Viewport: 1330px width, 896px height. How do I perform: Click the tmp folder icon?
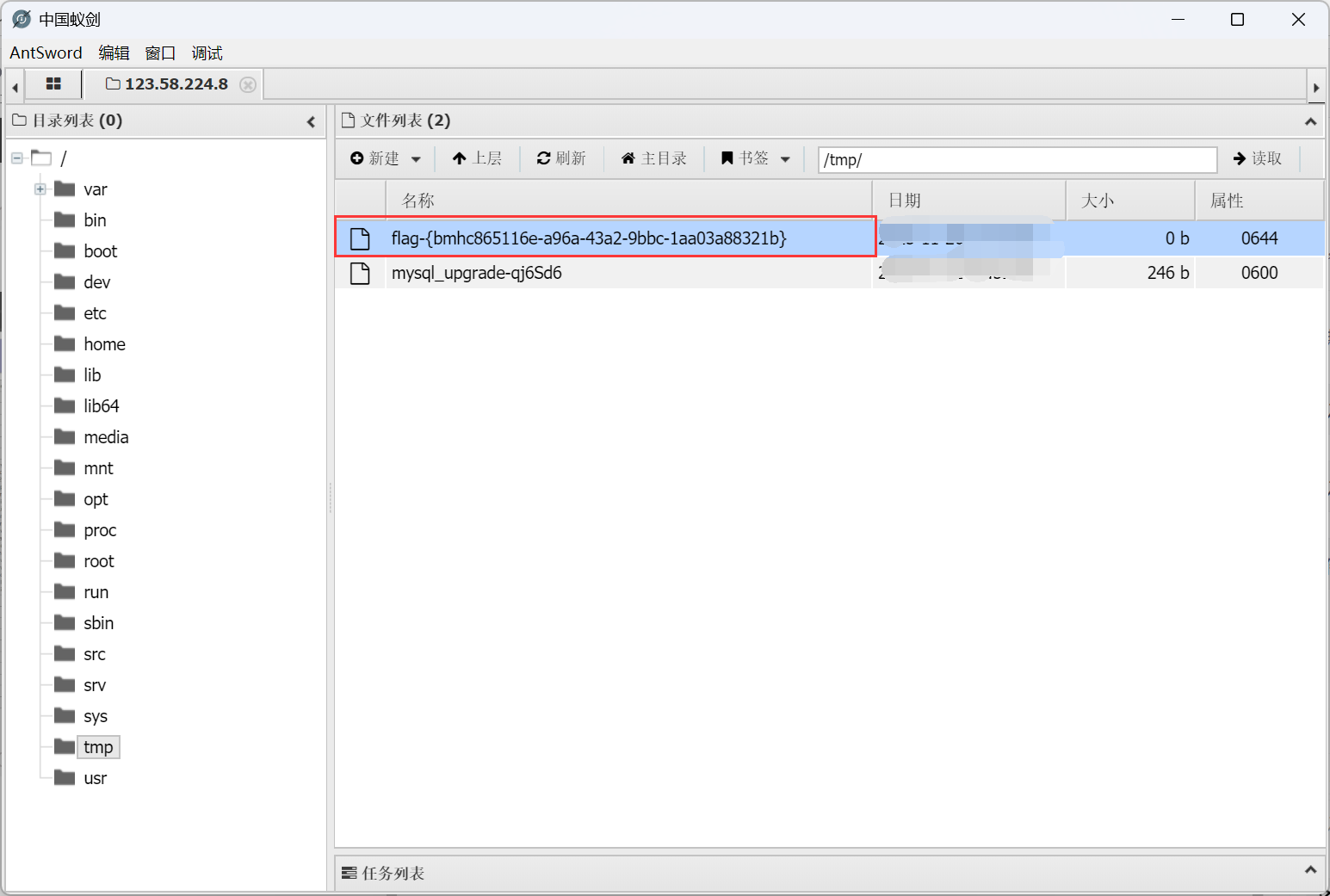click(x=65, y=746)
